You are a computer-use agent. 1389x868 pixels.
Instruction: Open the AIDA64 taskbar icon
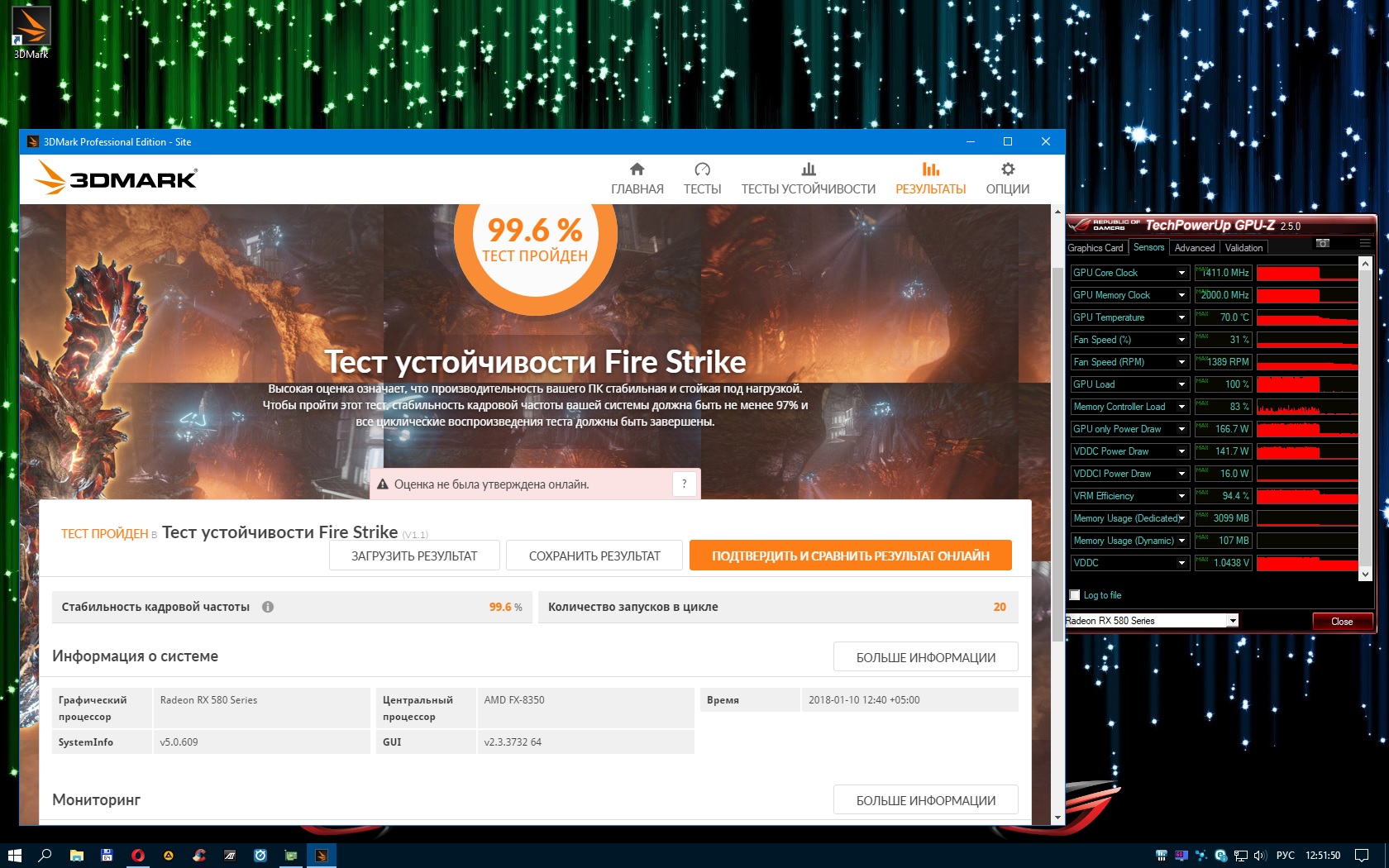click(107, 856)
